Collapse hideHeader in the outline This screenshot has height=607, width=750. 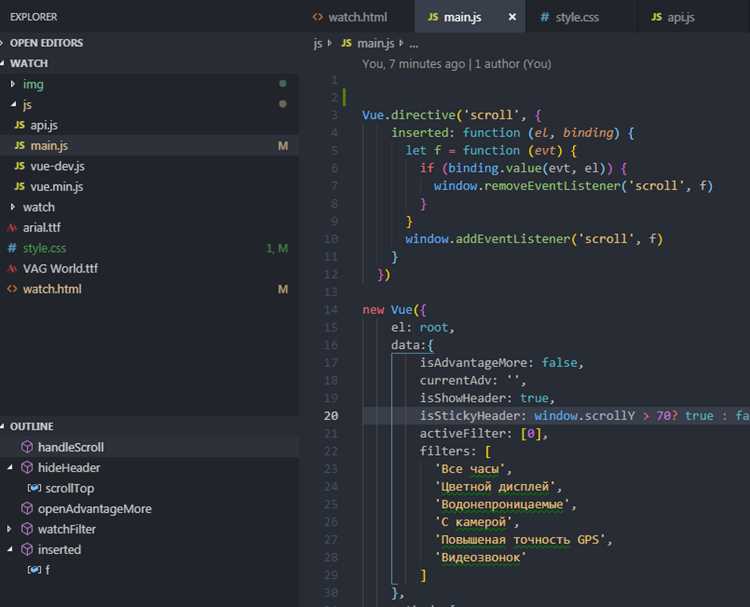[x=10, y=467]
